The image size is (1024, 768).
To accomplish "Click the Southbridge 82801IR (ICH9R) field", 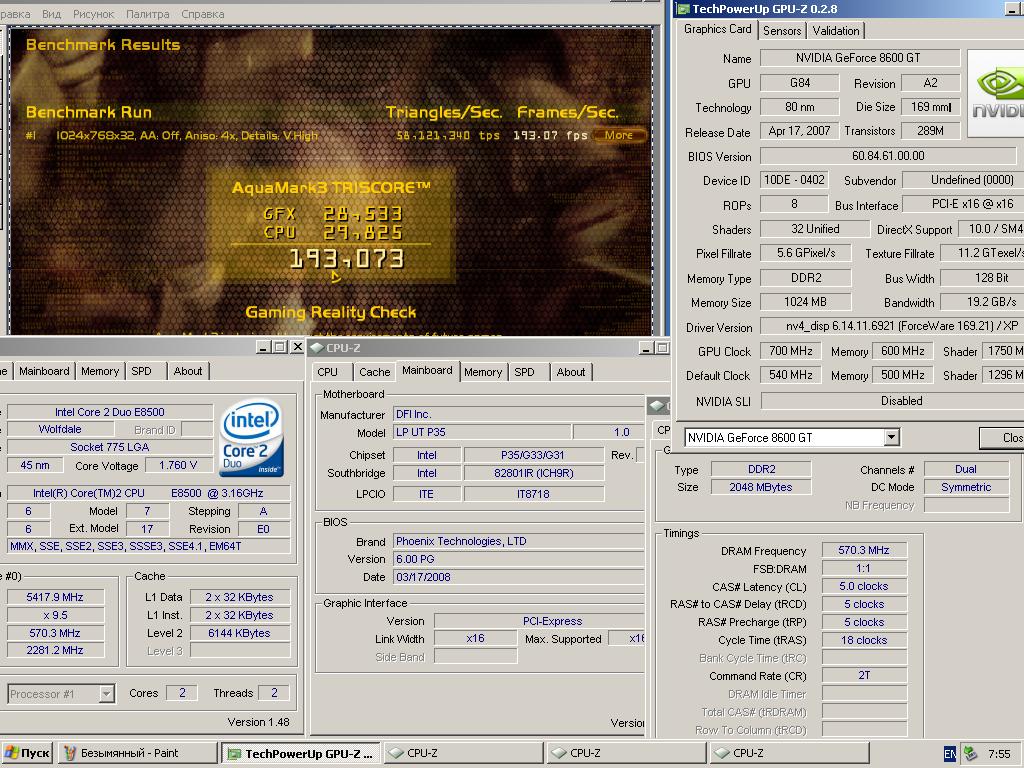I will click(534, 473).
